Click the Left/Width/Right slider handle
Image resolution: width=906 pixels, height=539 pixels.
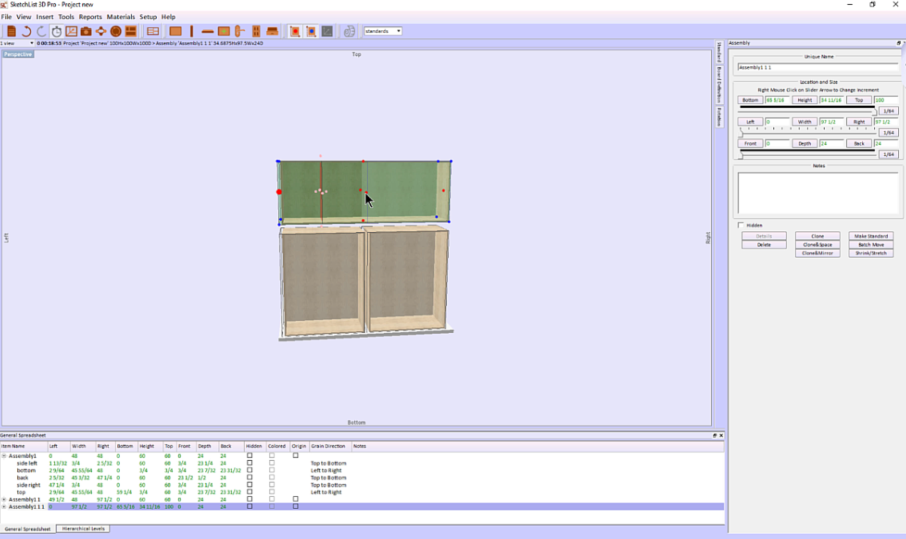(742, 133)
